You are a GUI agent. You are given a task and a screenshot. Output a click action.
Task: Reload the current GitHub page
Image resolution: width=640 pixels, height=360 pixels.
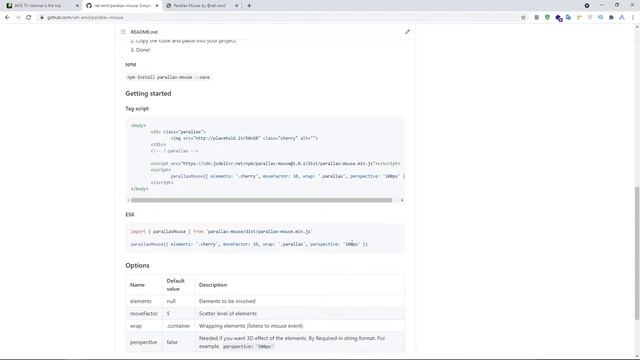(x=29, y=18)
